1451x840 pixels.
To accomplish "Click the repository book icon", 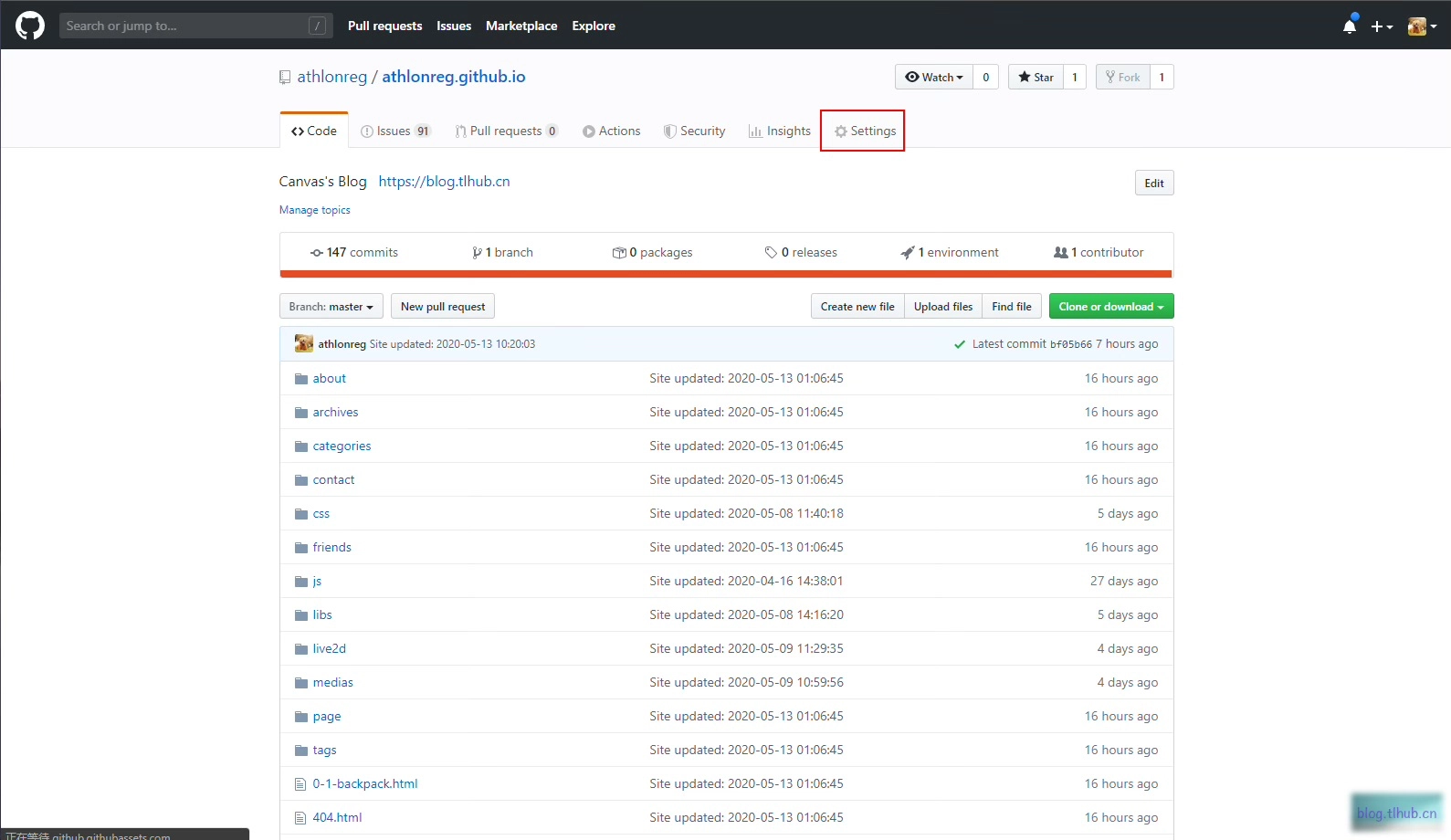I will point(285,78).
